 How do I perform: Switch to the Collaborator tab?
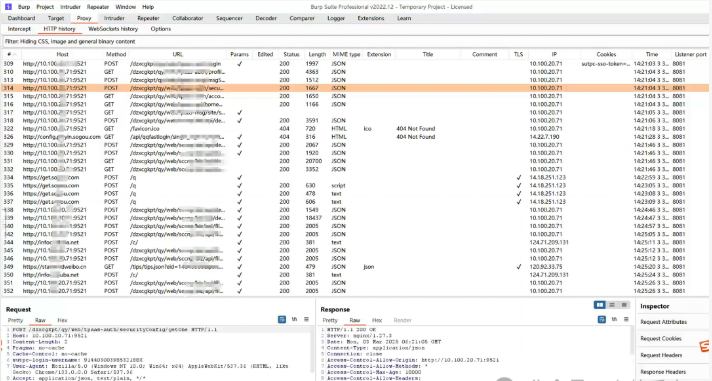(x=188, y=18)
